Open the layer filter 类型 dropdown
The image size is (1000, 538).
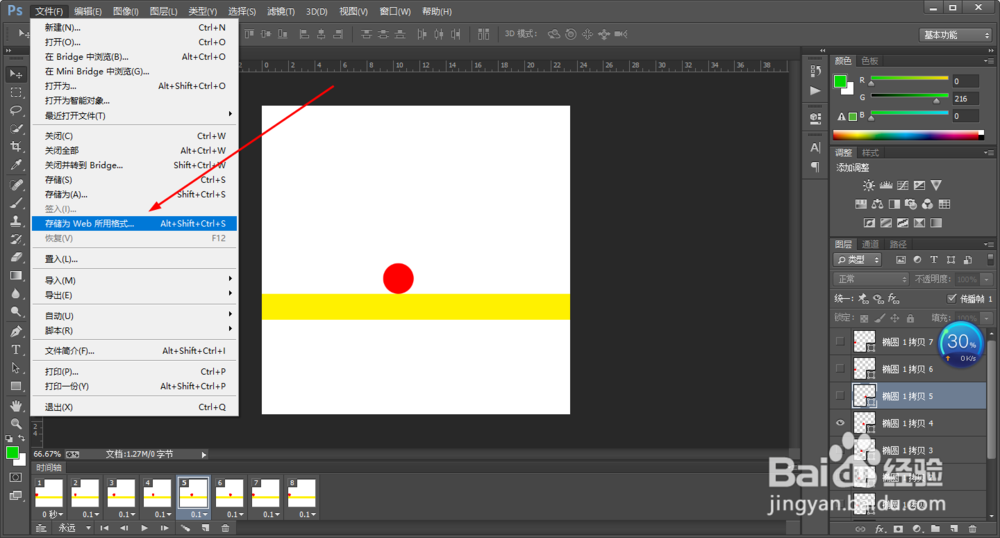858,260
